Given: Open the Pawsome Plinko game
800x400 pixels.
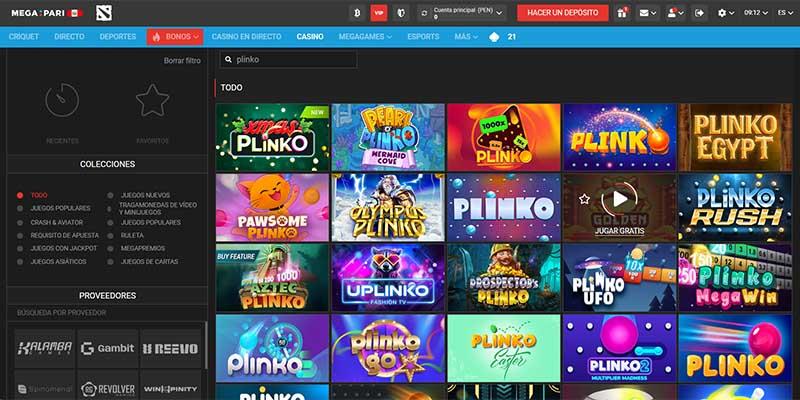Looking at the screenshot, I should click(272, 207).
